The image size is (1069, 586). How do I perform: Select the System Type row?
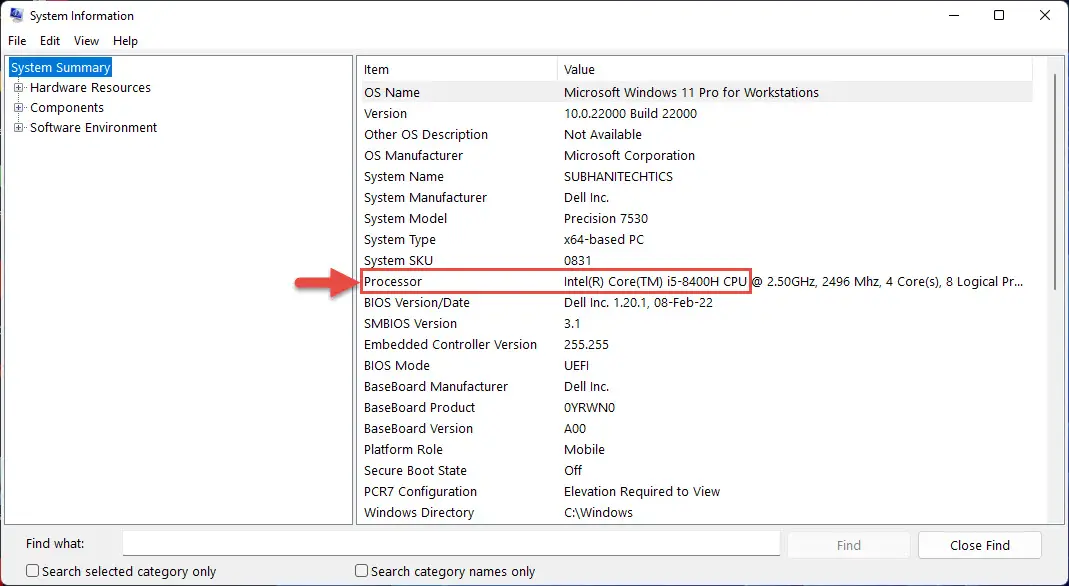[696, 240]
